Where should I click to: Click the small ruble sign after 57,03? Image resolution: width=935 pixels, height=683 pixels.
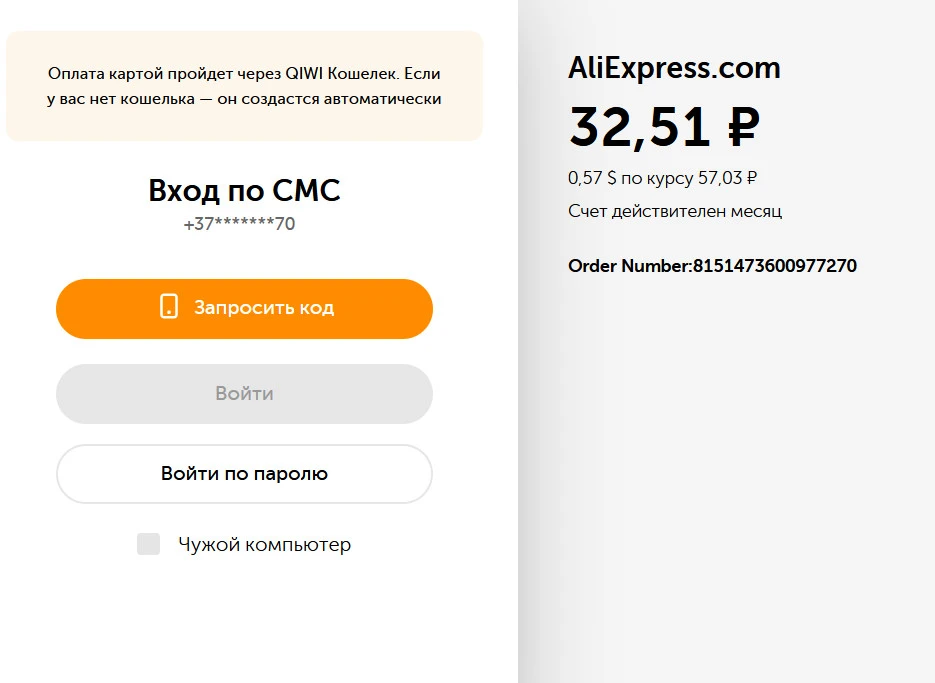pyautogui.click(x=751, y=178)
